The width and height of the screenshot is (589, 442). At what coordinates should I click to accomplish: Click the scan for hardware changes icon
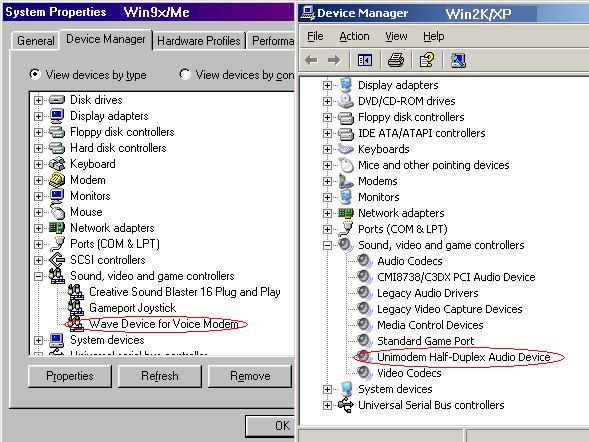pyautogui.click(x=458, y=60)
